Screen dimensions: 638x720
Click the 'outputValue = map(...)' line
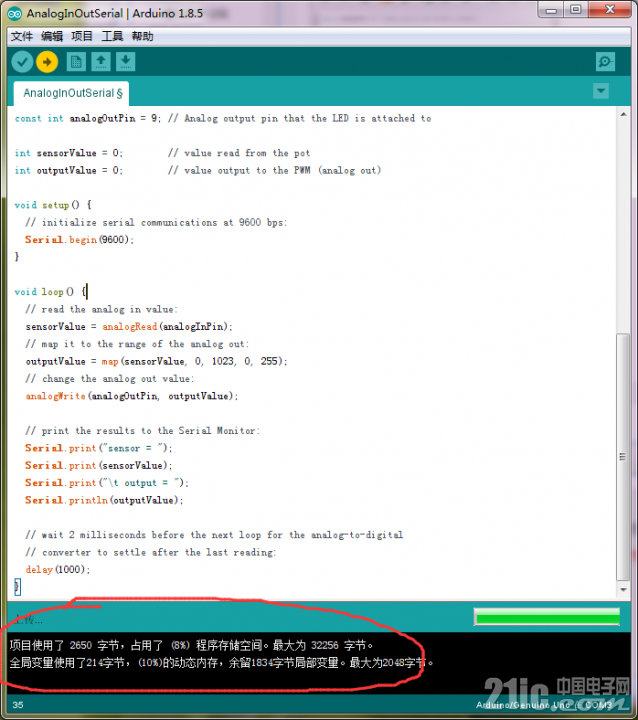156,361
